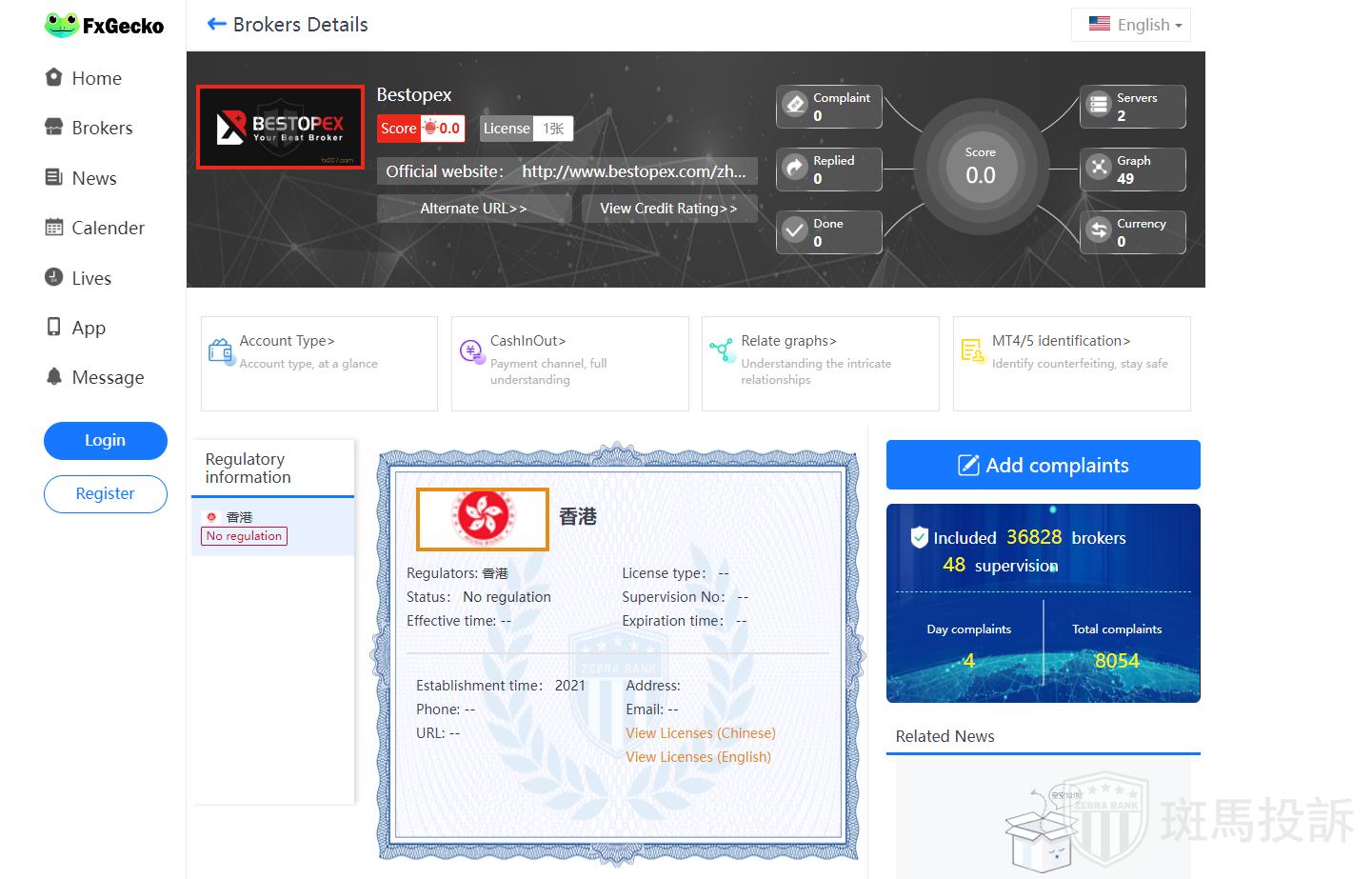Viewport: 1372px width, 879px height.
Task: Open the English language dropdown
Action: click(x=1130, y=25)
